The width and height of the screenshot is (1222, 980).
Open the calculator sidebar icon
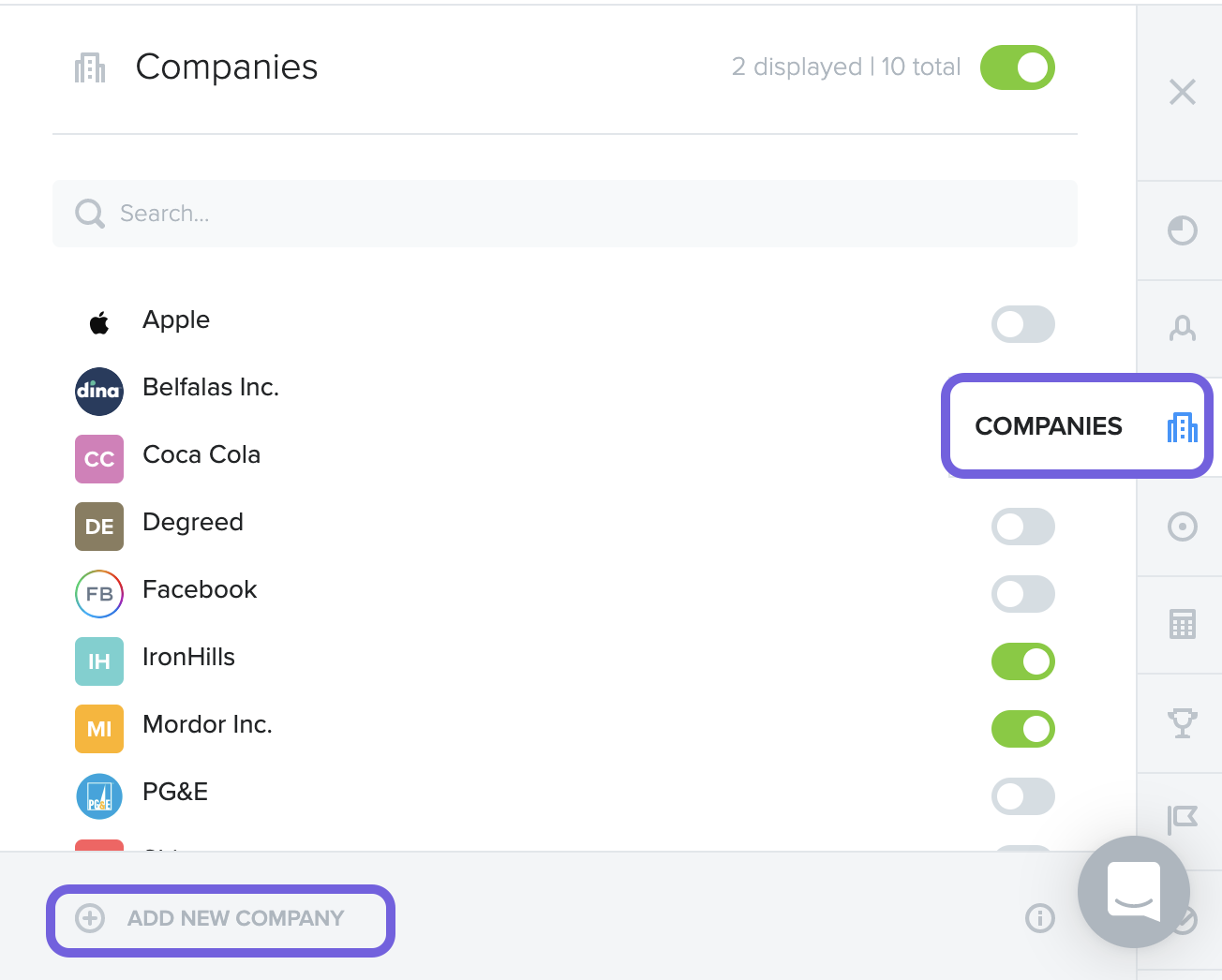pos(1182,624)
